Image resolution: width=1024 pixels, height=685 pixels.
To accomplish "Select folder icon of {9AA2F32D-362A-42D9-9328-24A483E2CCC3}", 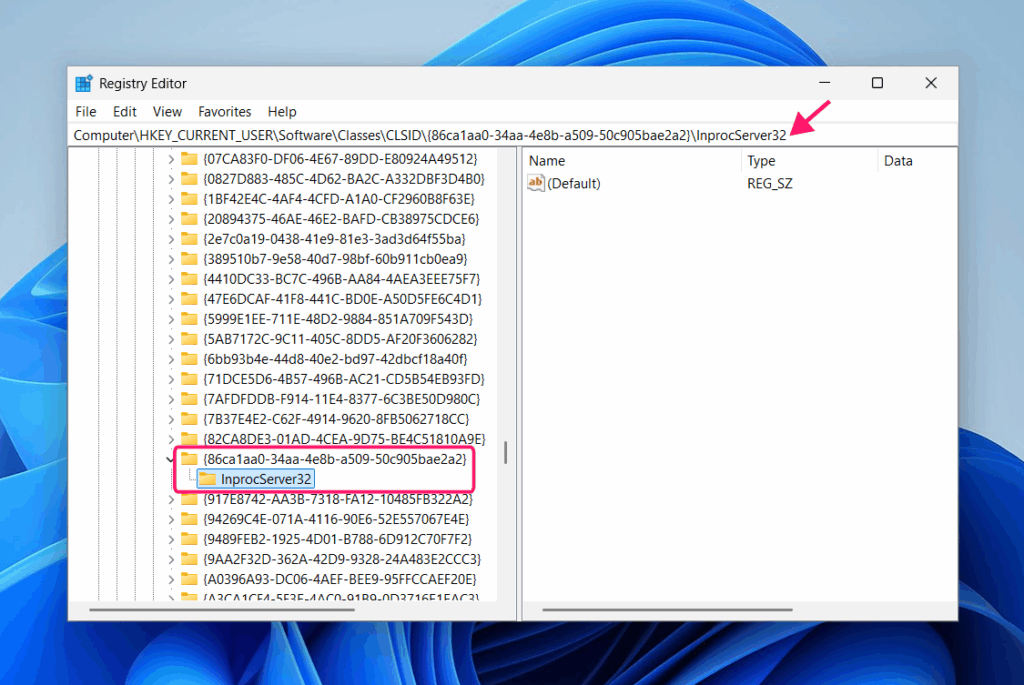I will [x=189, y=559].
